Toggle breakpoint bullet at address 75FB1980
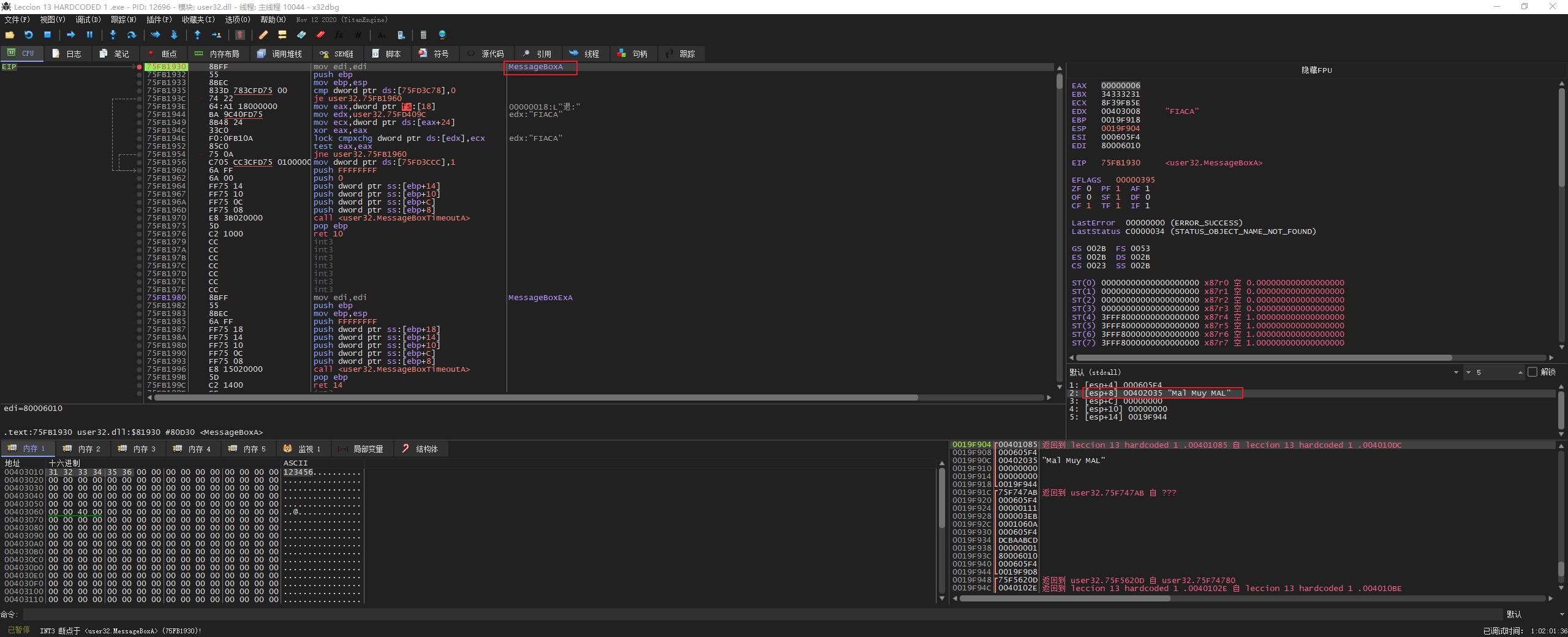 point(140,298)
